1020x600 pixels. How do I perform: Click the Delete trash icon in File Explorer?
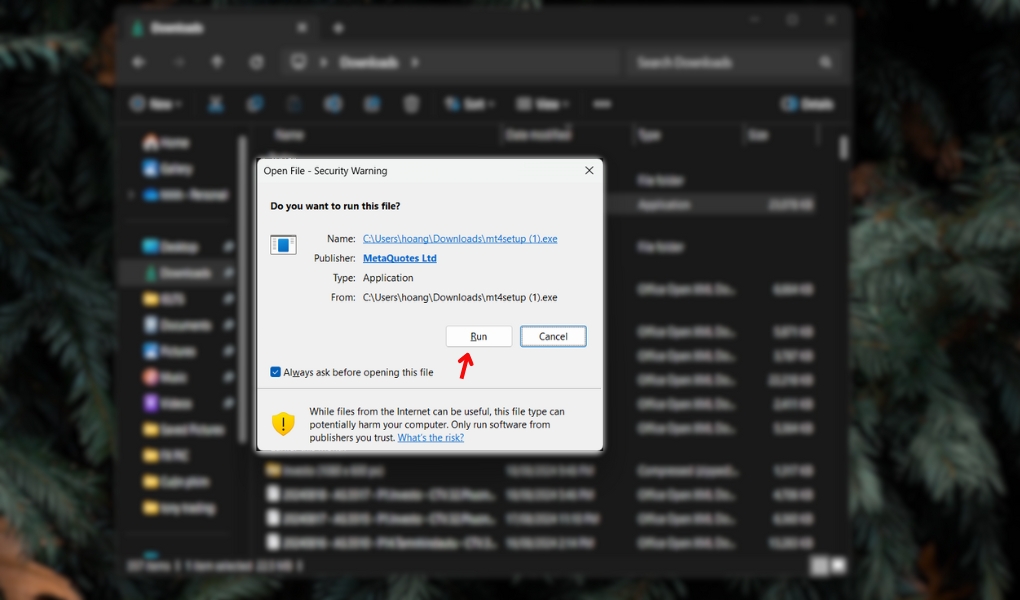[411, 104]
